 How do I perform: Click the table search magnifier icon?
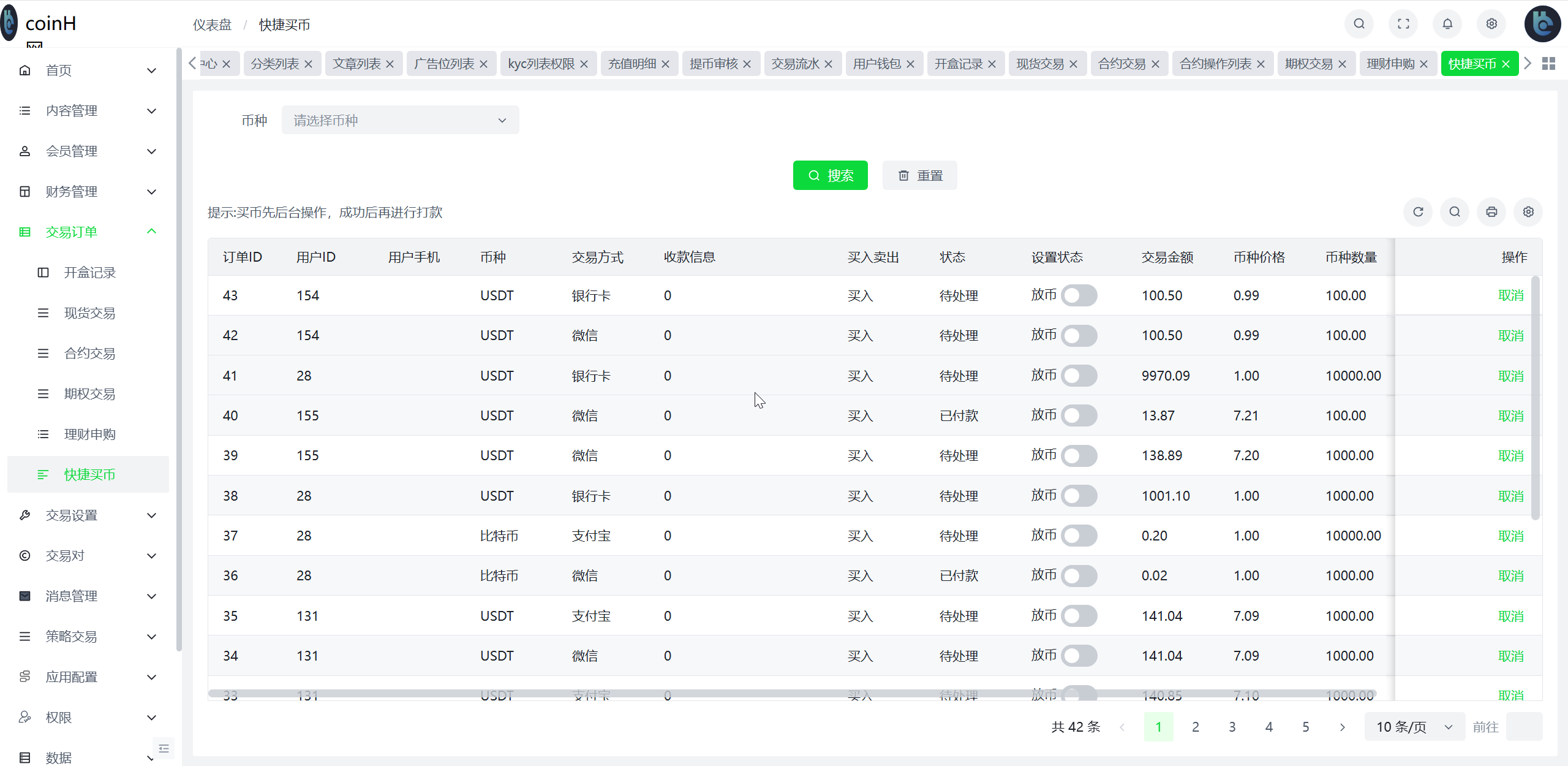click(1455, 212)
